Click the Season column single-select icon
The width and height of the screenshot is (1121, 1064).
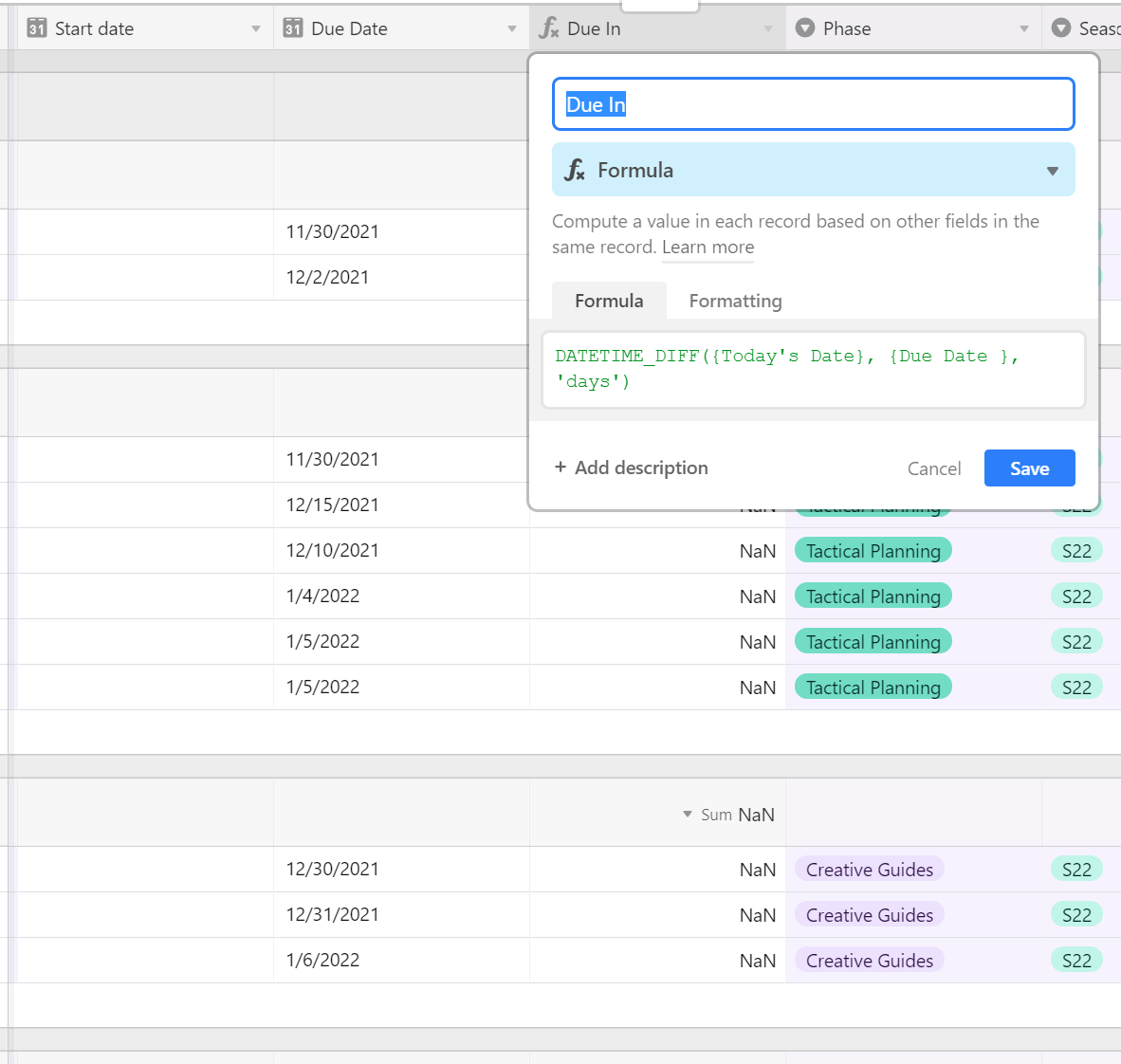point(1061,28)
